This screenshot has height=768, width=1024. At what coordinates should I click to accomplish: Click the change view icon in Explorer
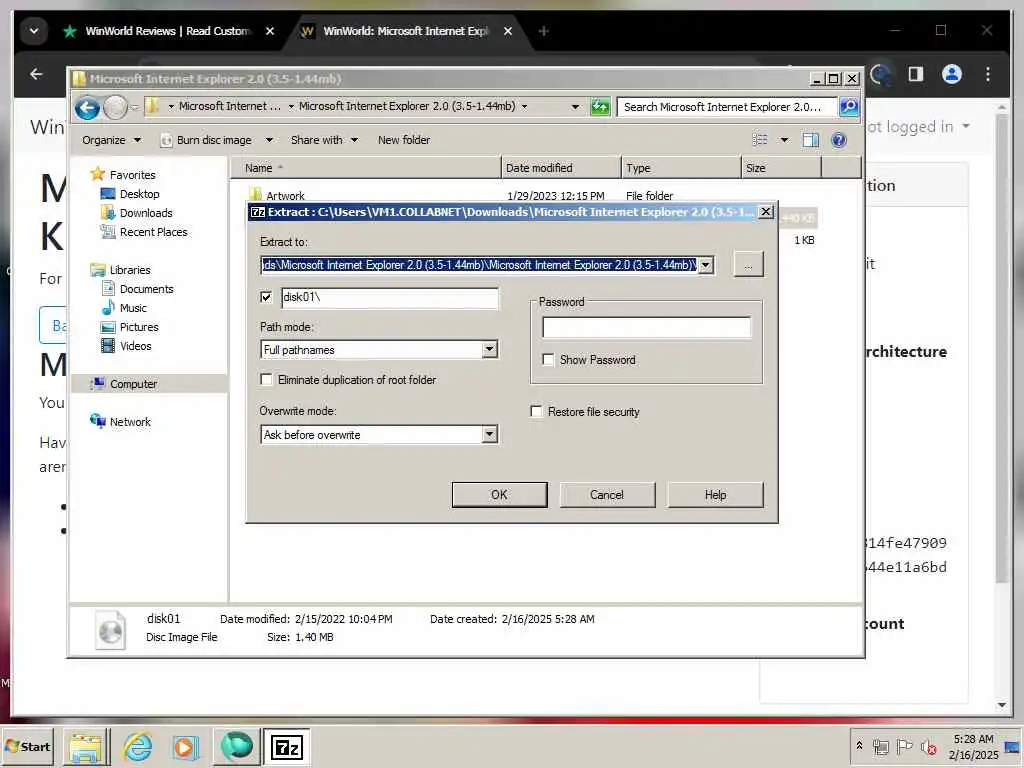(x=760, y=140)
